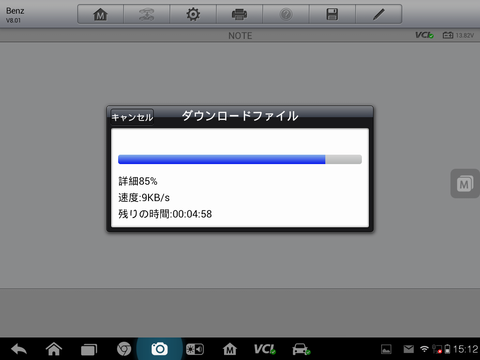Click the ダウンロードファイル dialog title
The height and width of the screenshot is (360, 480).
(x=240, y=116)
